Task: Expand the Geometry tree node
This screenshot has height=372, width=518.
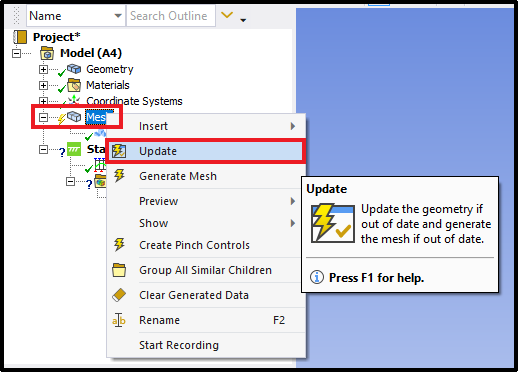Action: click(x=43, y=69)
